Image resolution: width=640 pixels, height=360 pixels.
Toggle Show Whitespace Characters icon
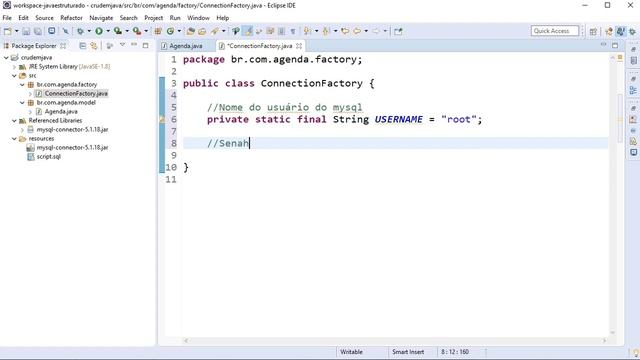(x=293, y=31)
